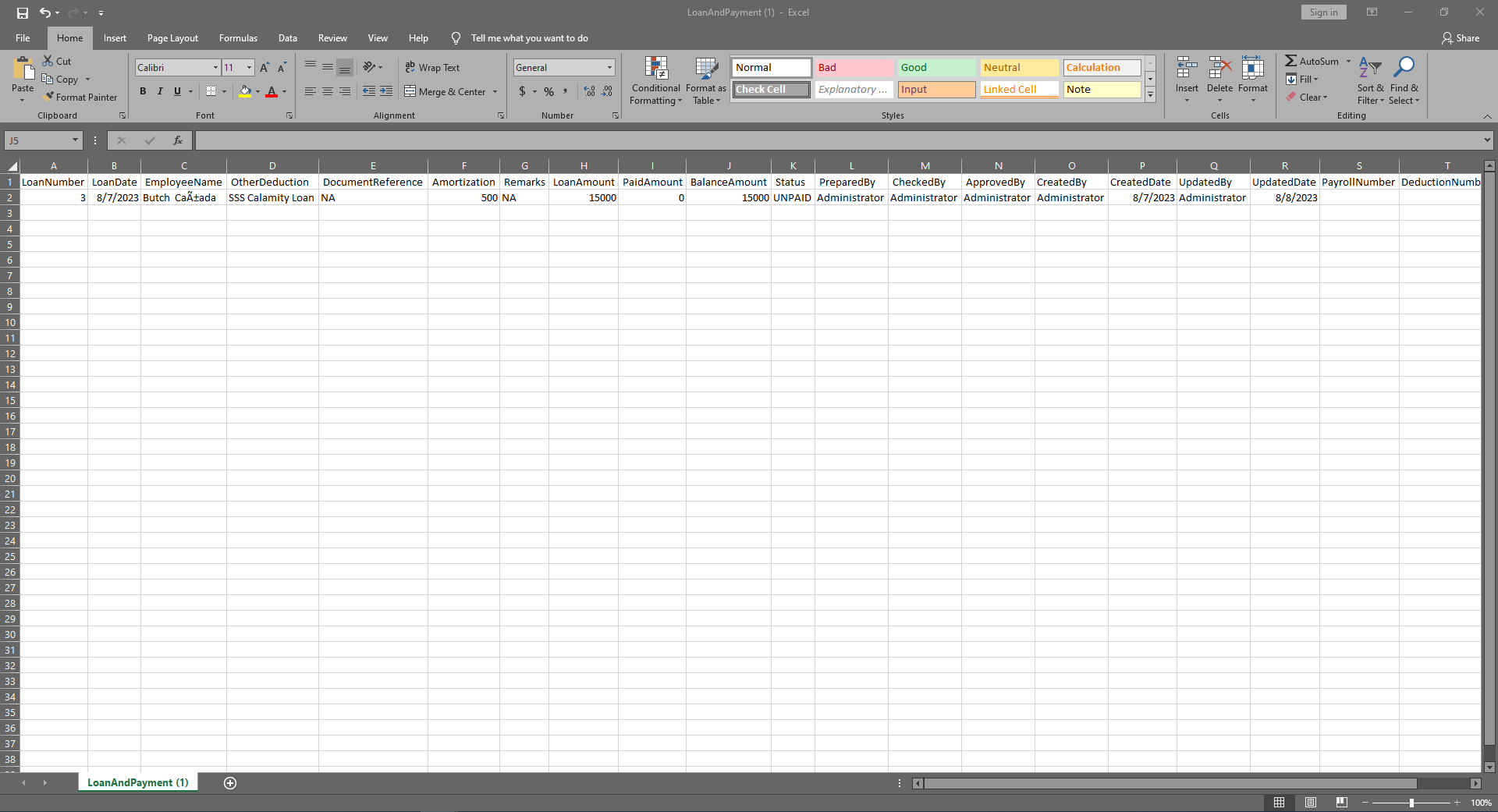Copy the selected cells
Viewport: 1498px width, 812px height.
pyautogui.click(x=61, y=79)
